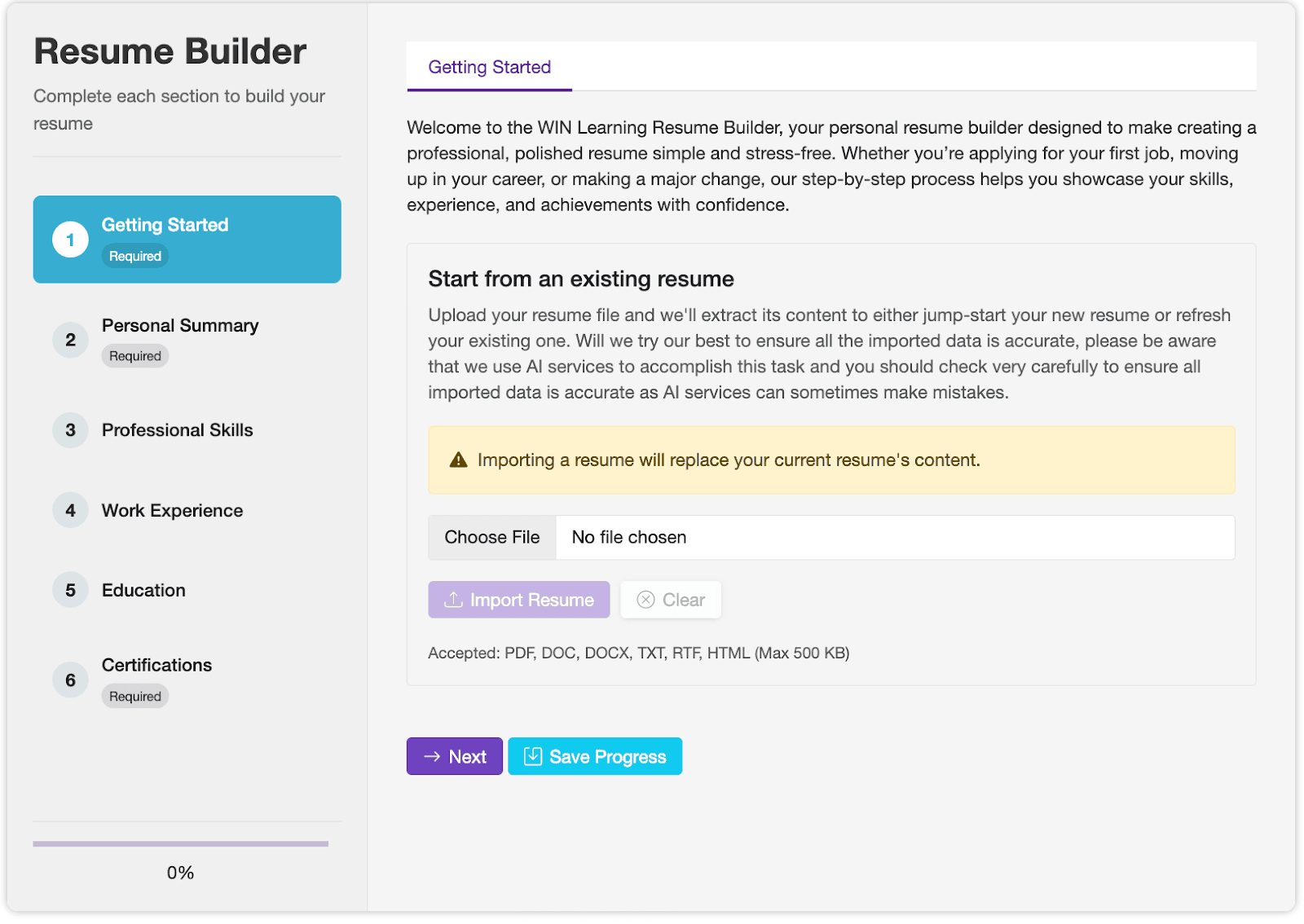Click the save icon on Save Progress button
Screen dimensions: 1304x924
(534, 756)
